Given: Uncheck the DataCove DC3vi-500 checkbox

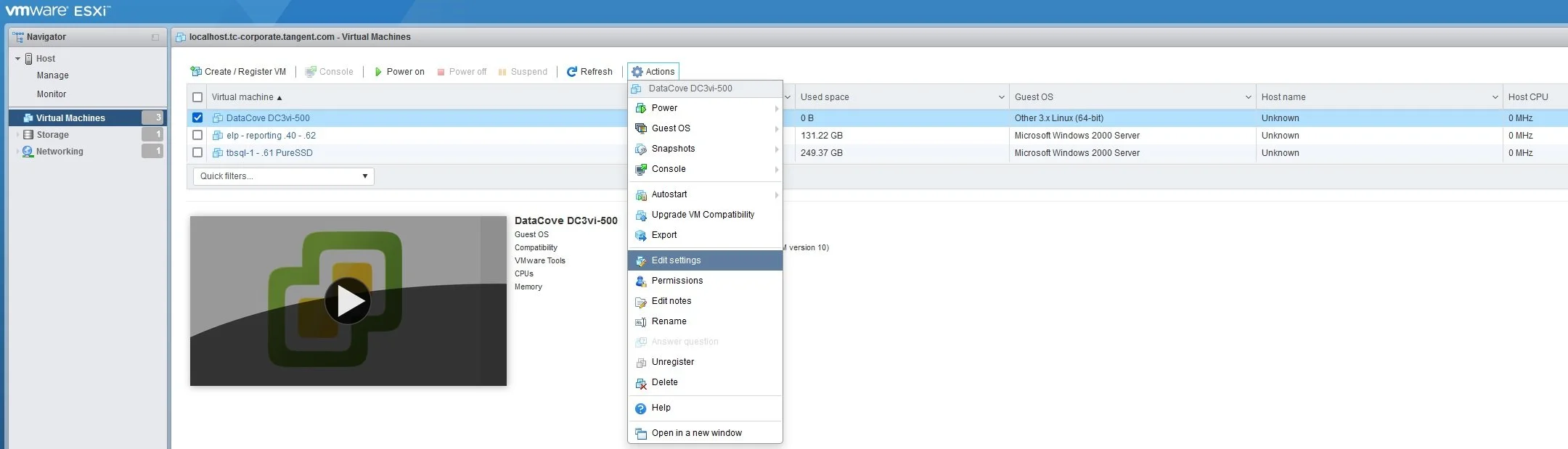Looking at the screenshot, I should click(x=197, y=118).
